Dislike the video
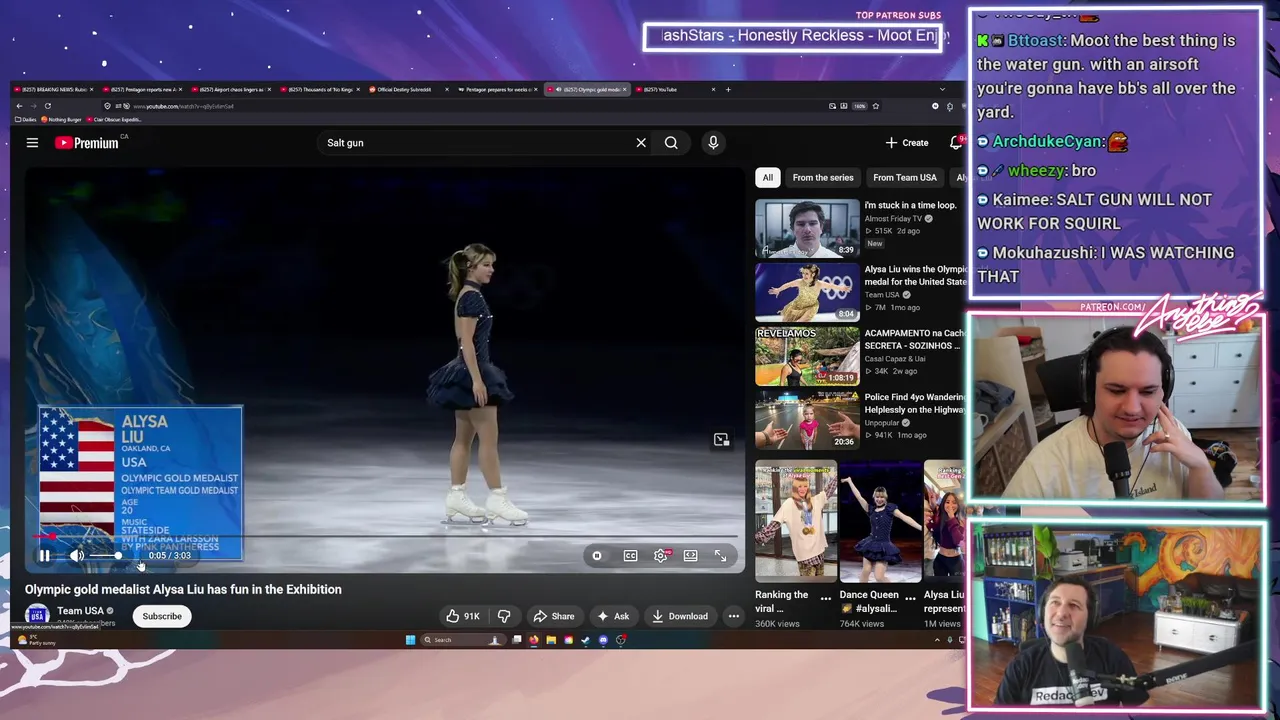This screenshot has width=1280, height=720. coord(504,617)
